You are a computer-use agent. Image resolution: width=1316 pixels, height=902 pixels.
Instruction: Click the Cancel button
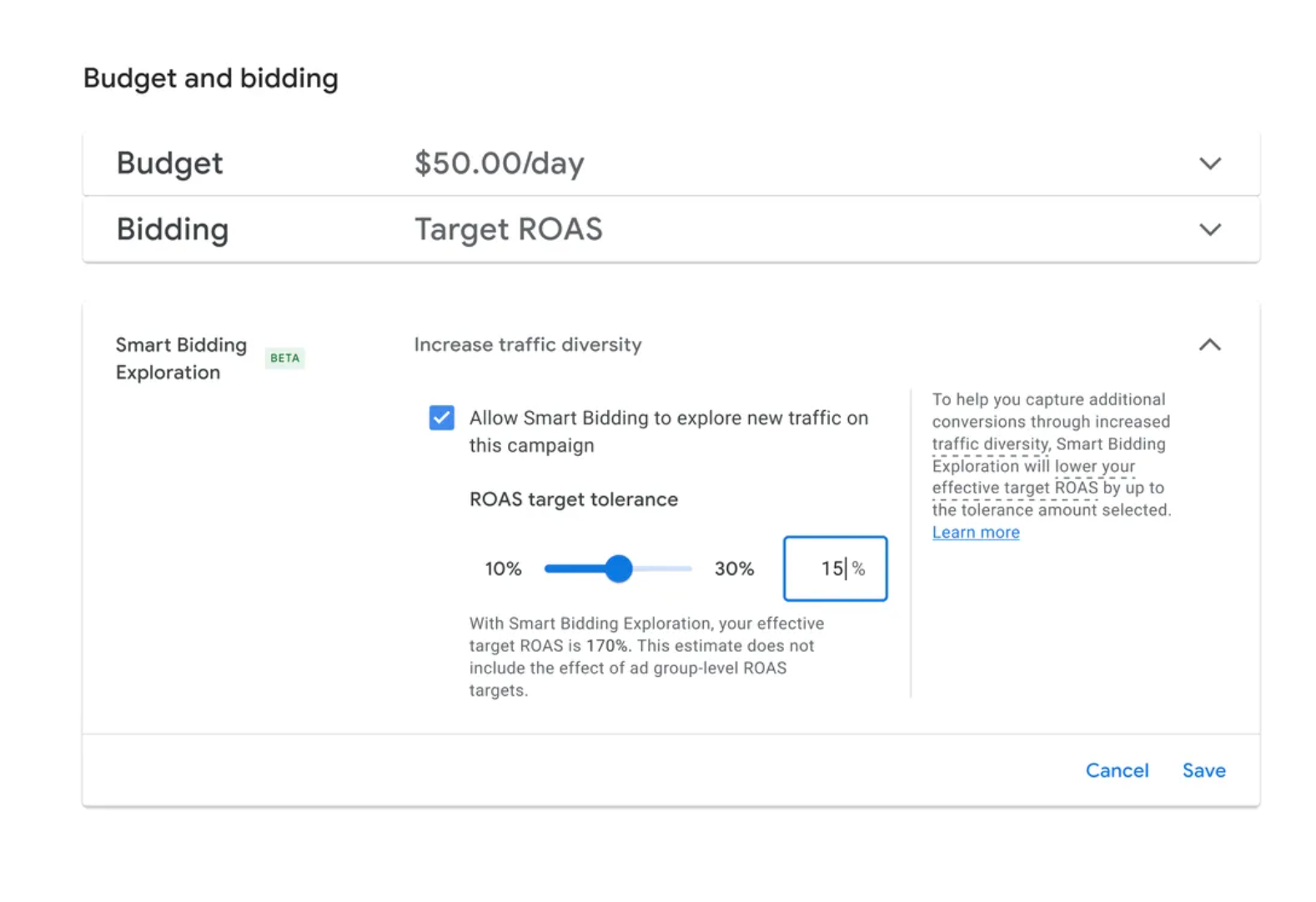(x=1117, y=770)
